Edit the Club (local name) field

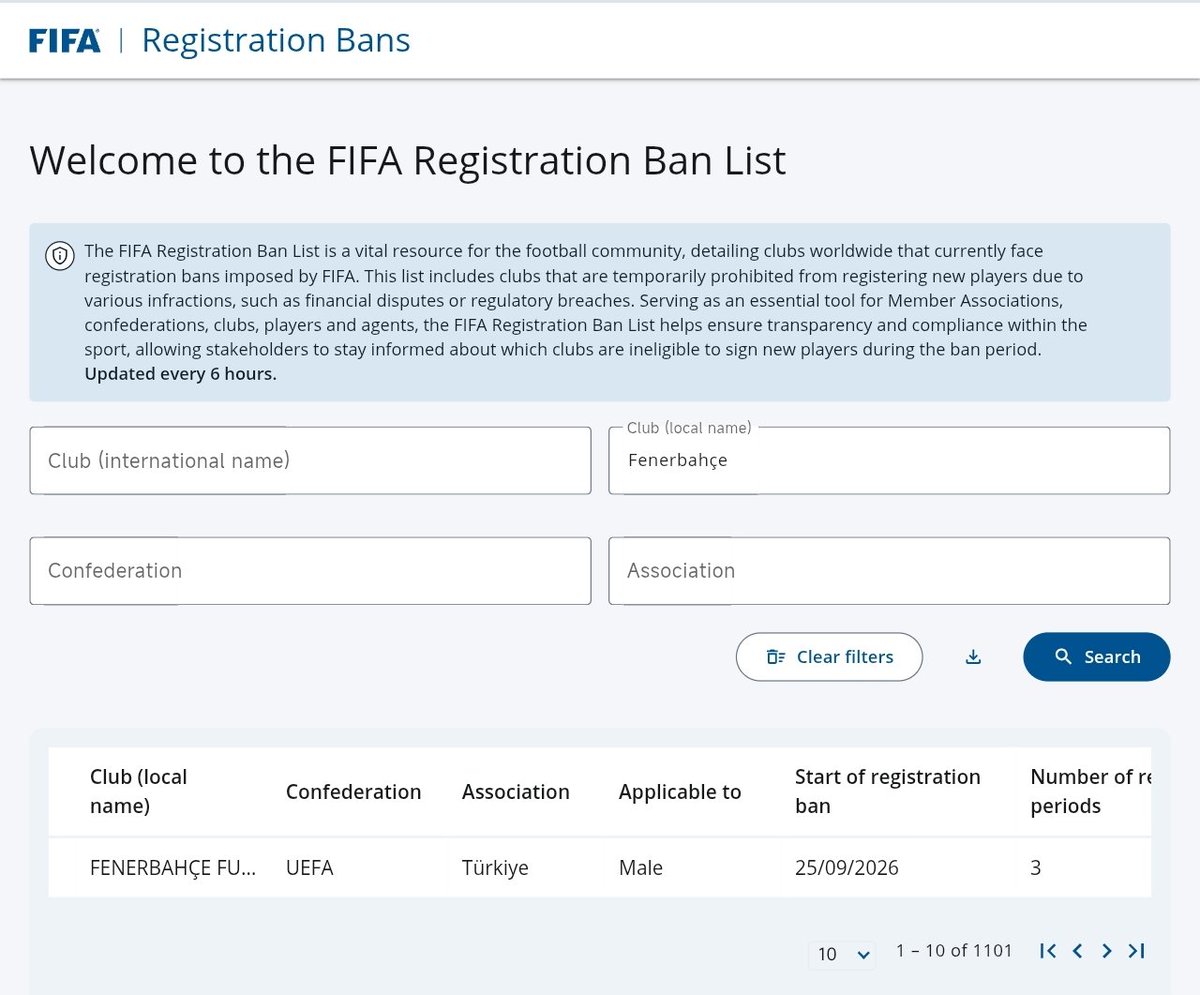tap(889, 460)
